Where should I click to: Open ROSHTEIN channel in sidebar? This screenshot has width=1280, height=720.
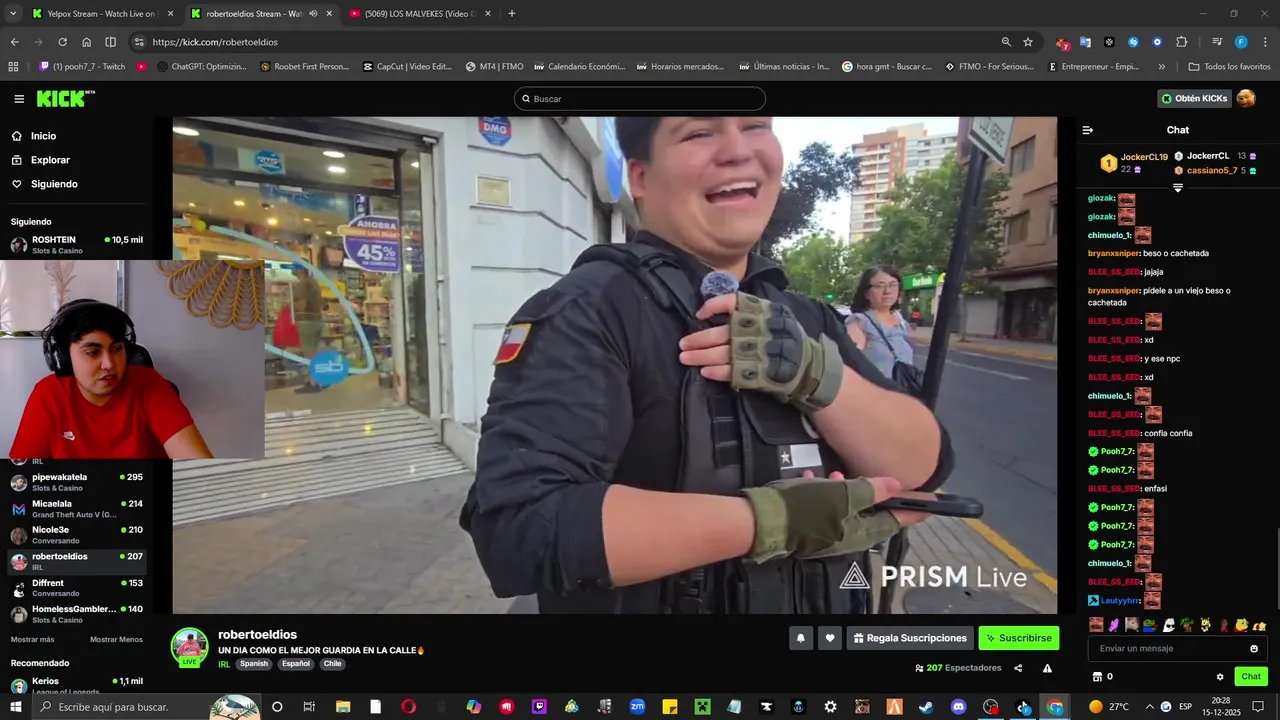(77, 245)
